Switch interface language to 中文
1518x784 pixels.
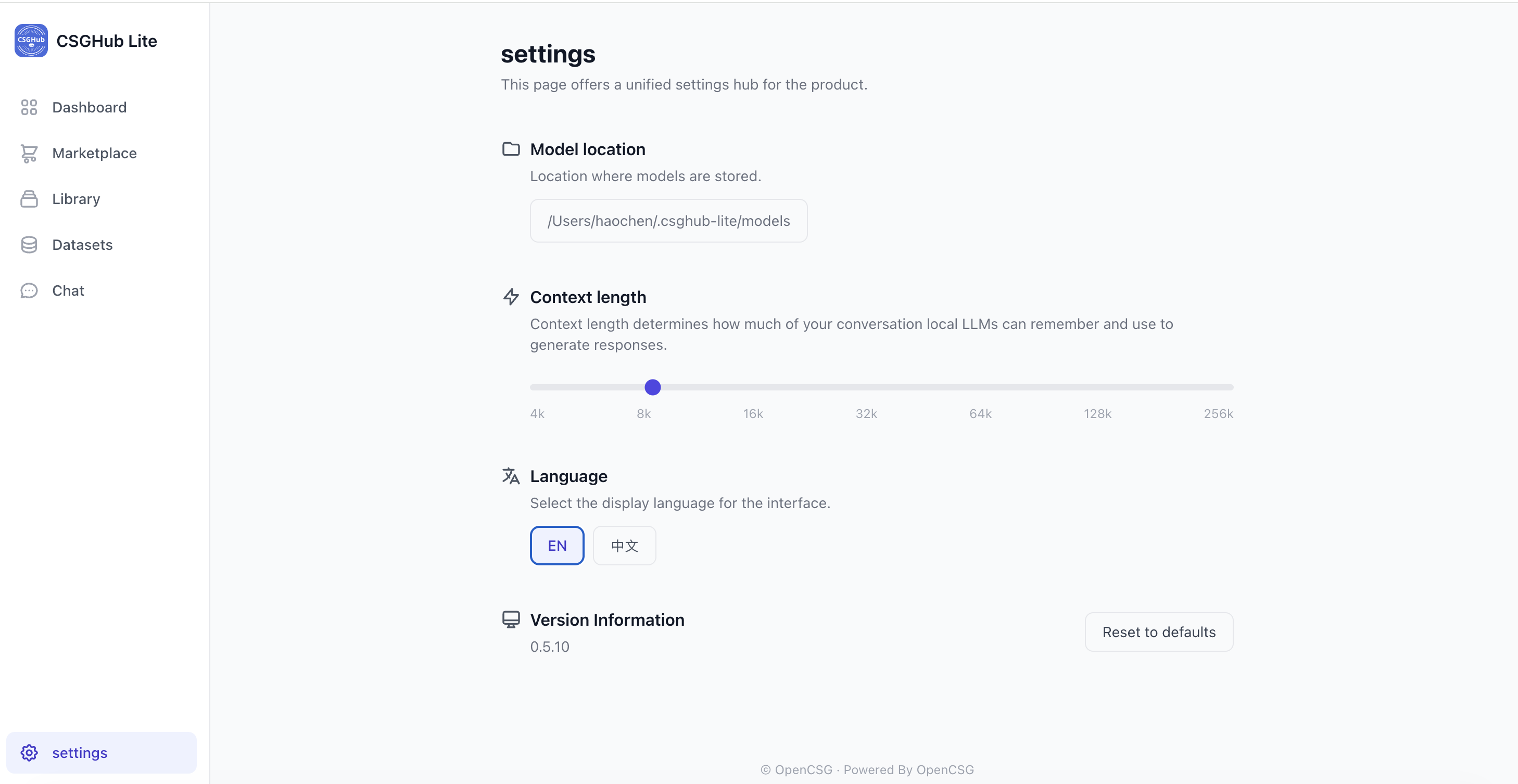pos(624,546)
